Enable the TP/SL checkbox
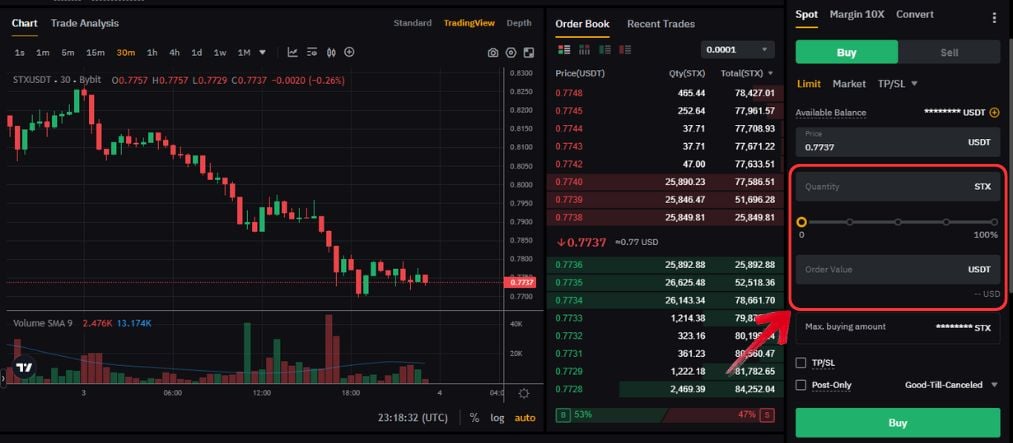Image resolution: width=1013 pixels, height=443 pixels. point(801,363)
